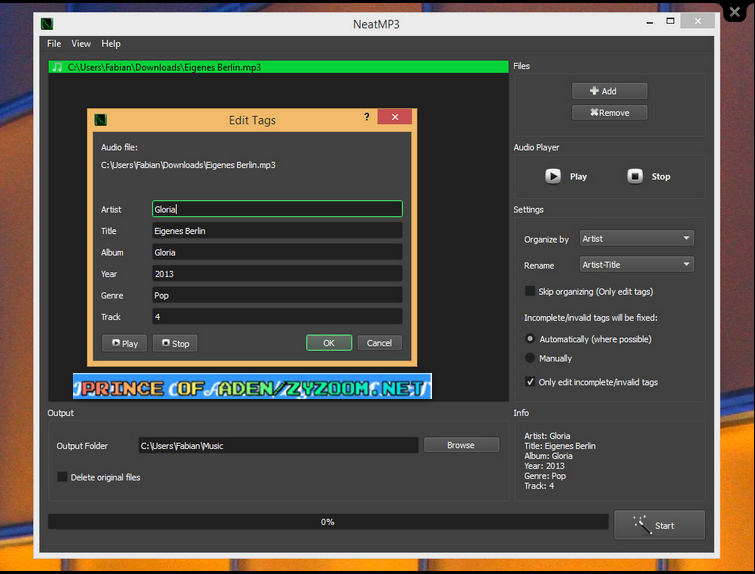Open the Help menu
This screenshot has height=574, width=755.
(x=111, y=44)
